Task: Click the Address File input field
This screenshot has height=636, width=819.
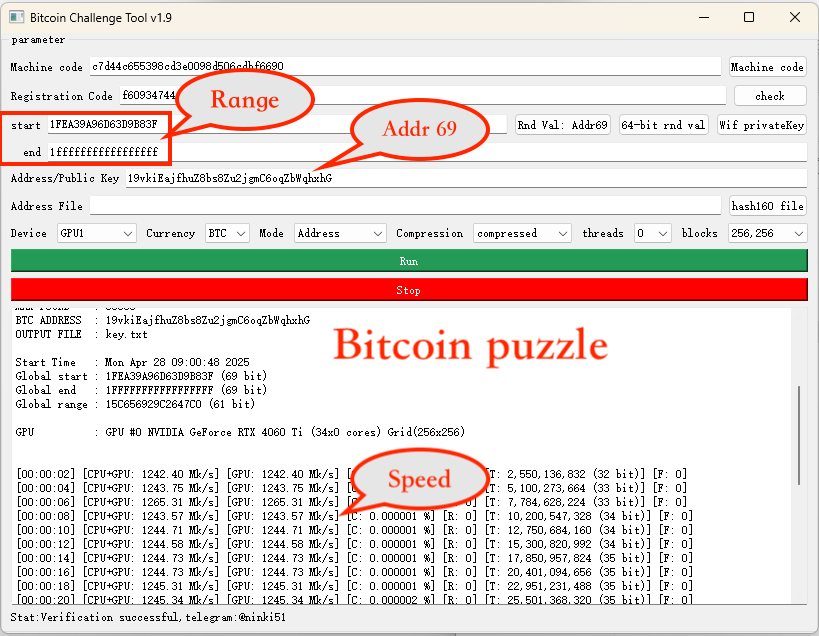Action: coord(405,206)
